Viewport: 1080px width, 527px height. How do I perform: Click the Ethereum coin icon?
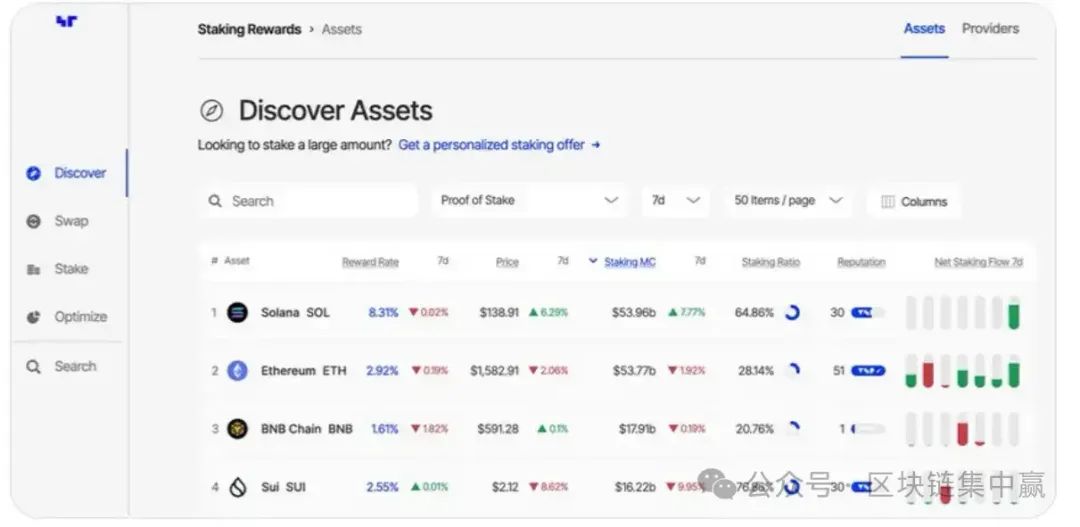pos(238,371)
